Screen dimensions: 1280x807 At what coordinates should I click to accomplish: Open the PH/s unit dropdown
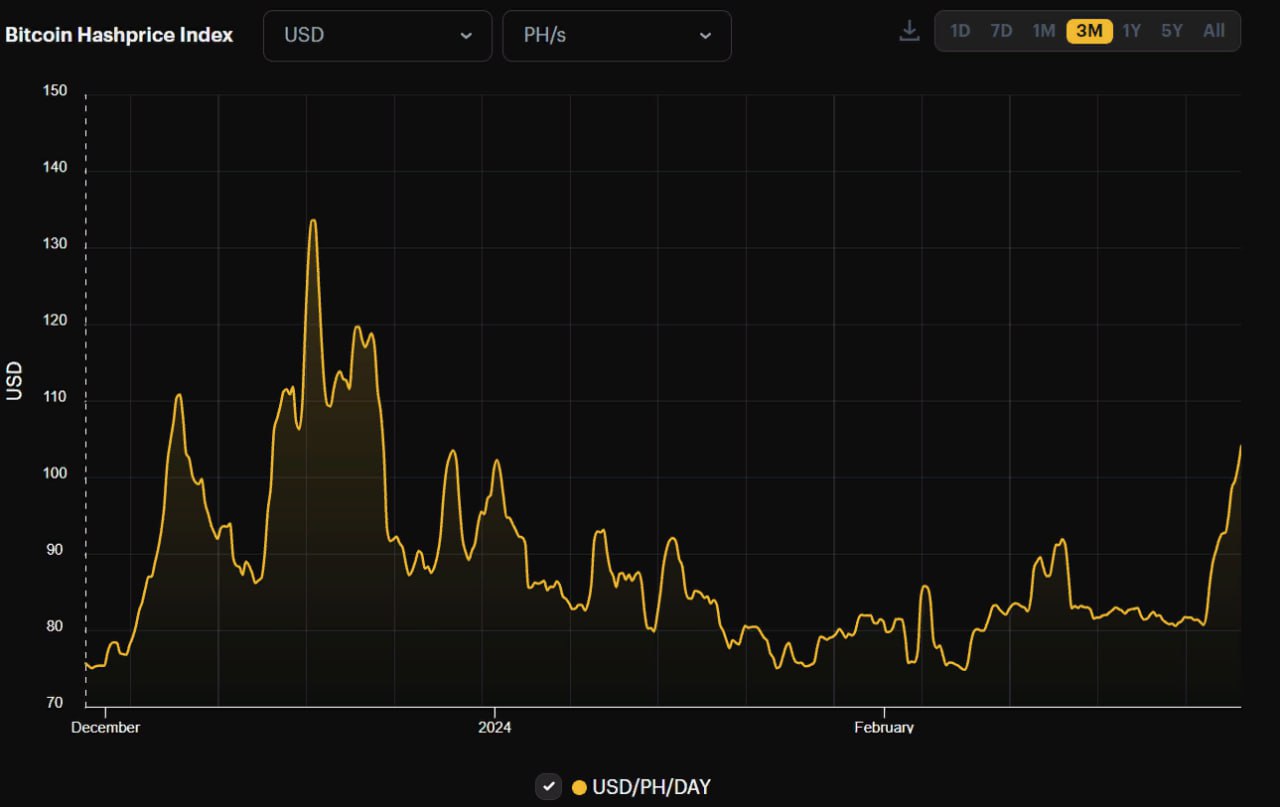point(616,35)
